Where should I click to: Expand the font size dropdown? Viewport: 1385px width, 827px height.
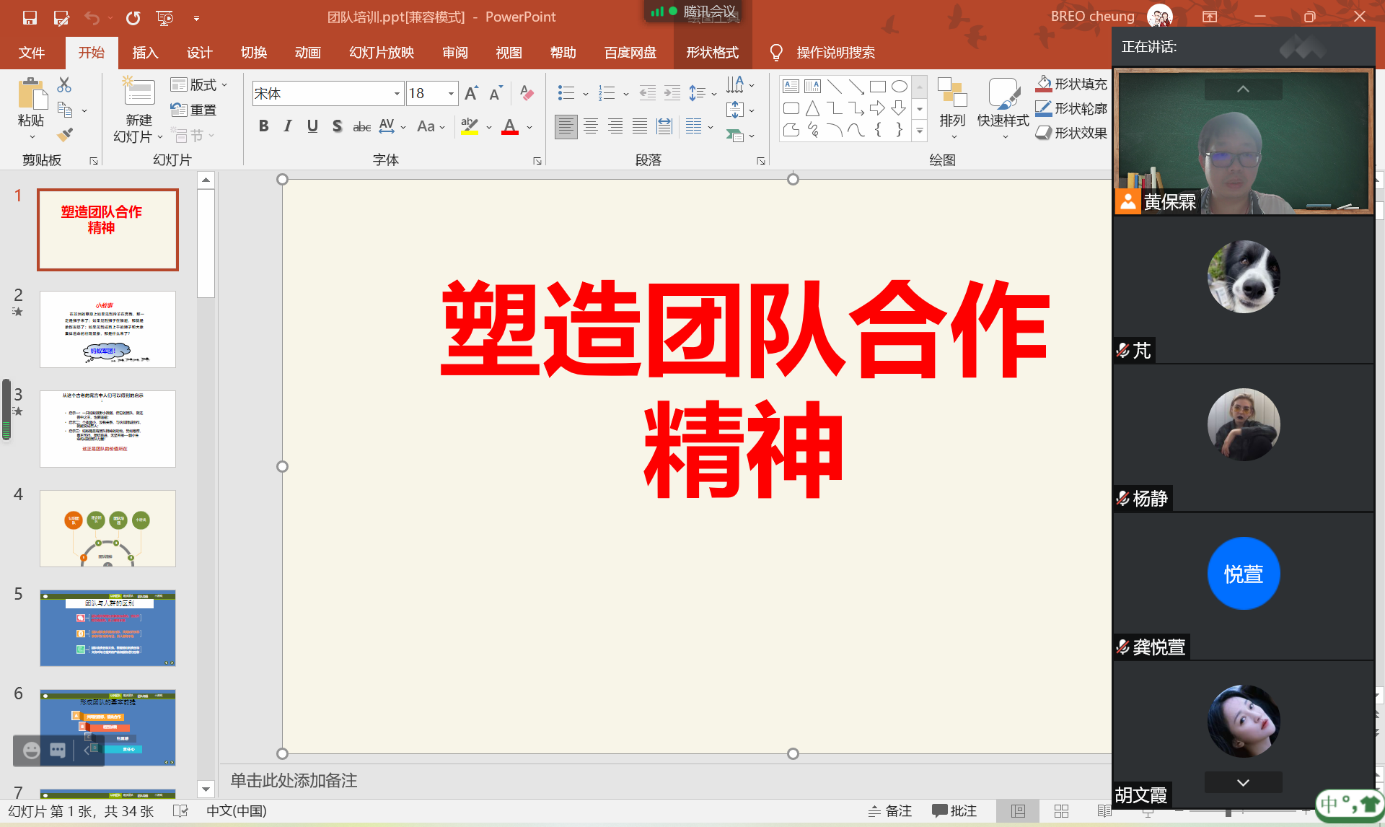pyautogui.click(x=451, y=94)
